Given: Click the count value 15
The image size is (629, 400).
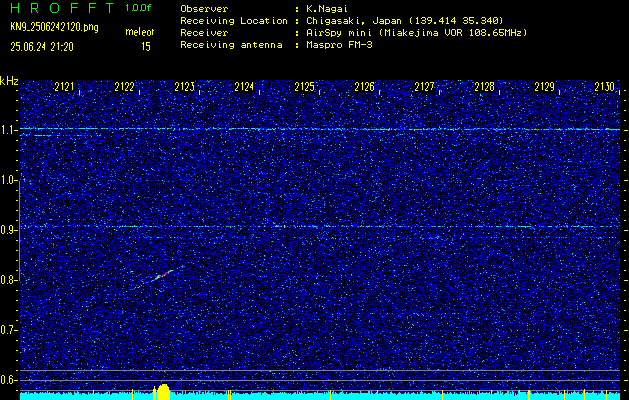Looking at the screenshot, I should click(x=146, y=47).
